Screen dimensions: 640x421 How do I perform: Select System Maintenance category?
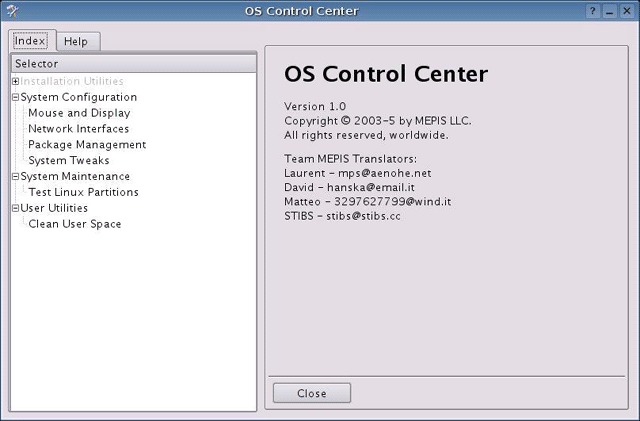pos(75,176)
